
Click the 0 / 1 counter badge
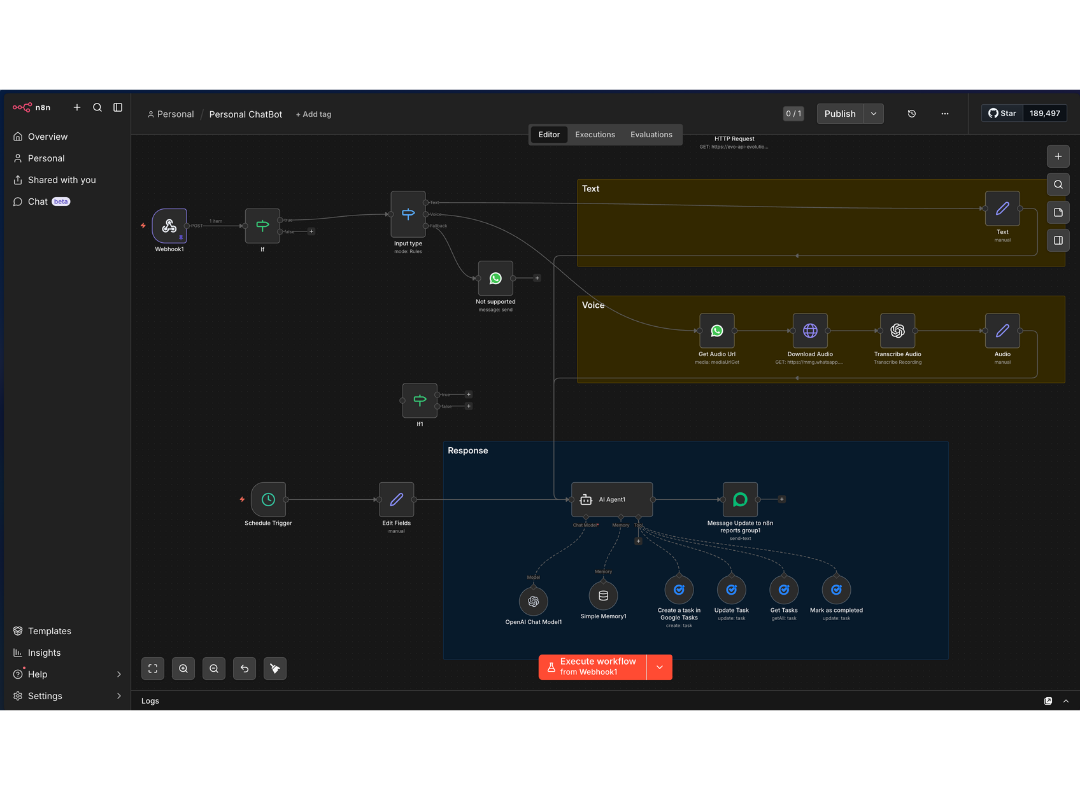[793, 114]
